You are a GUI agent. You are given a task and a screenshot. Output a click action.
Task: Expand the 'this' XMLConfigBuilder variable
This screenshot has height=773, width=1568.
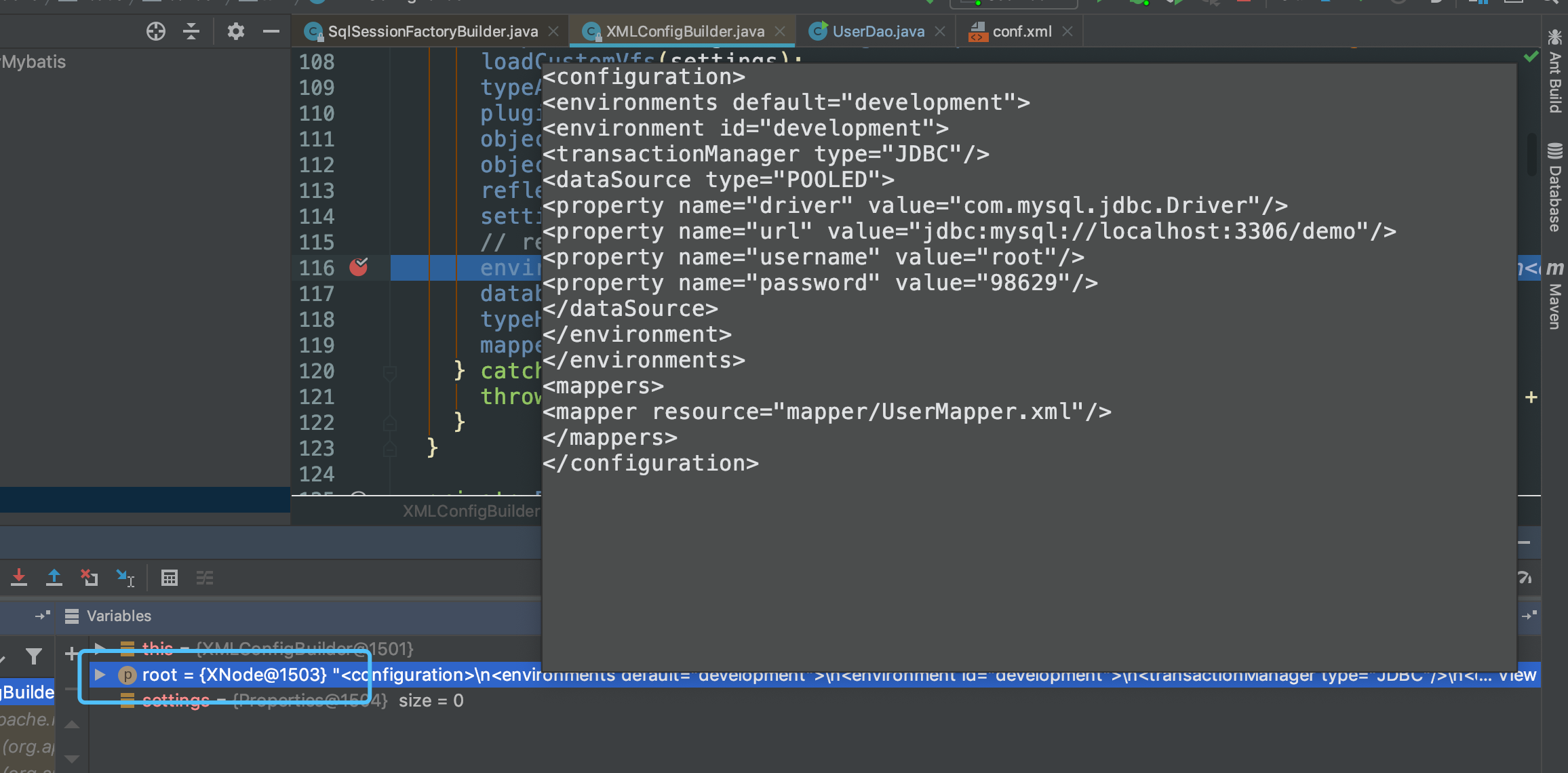click(100, 648)
